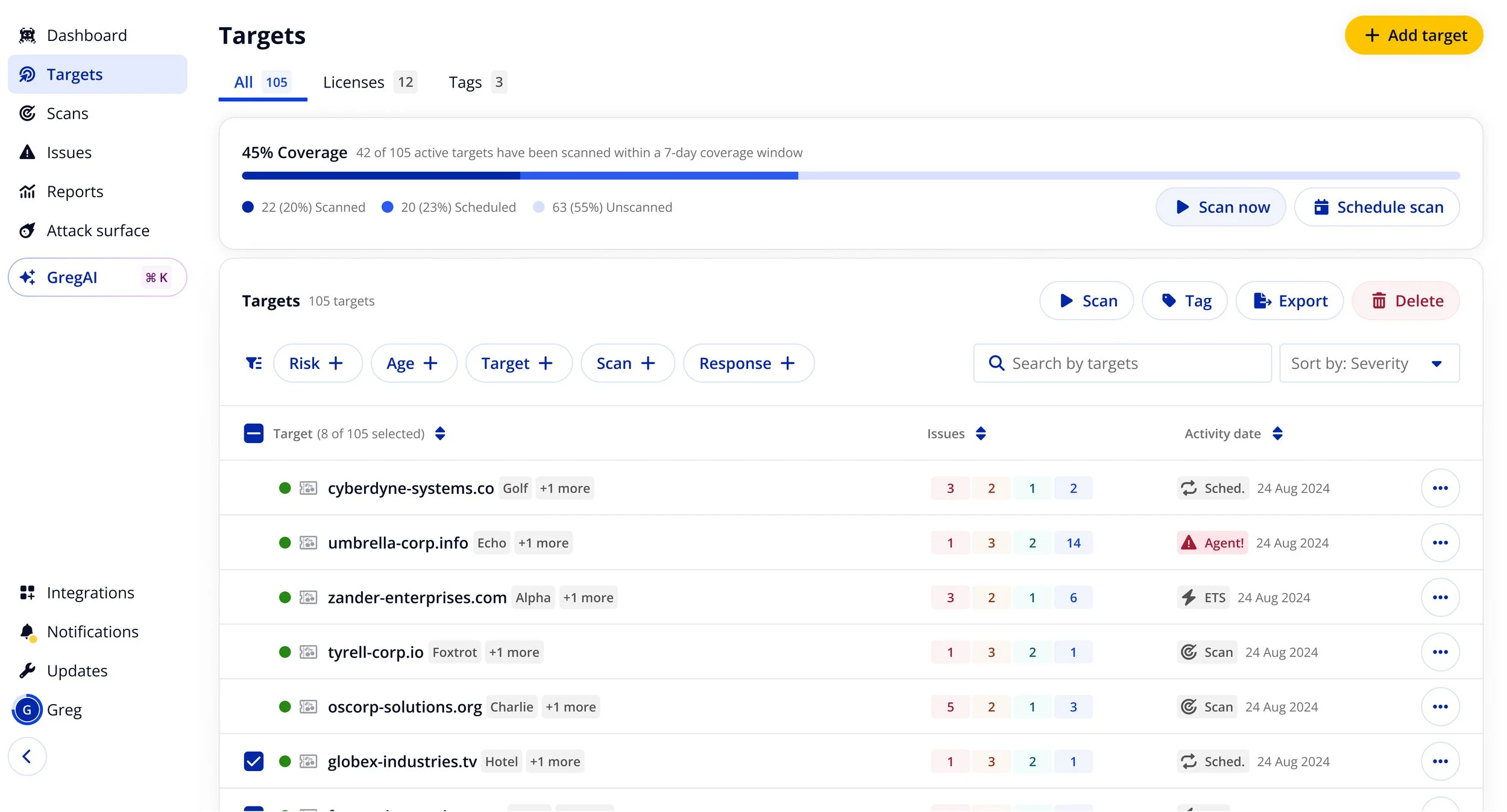Open the Sort by Severity dropdown
Screen dimensions: 1507x812
click(1369, 362)
